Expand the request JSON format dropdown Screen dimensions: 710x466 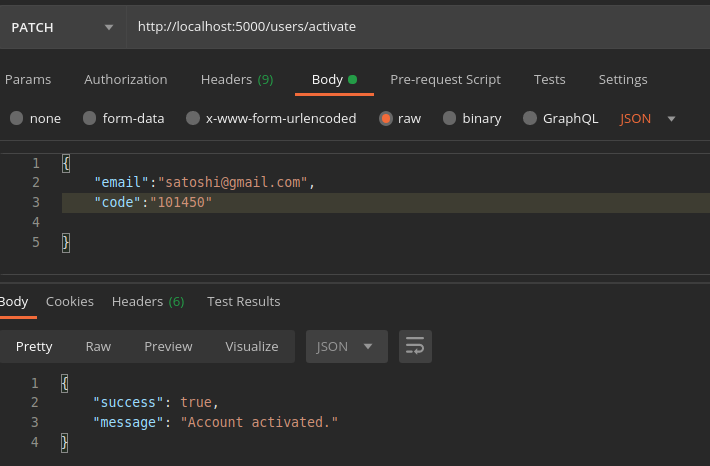[x=649, y=118]
